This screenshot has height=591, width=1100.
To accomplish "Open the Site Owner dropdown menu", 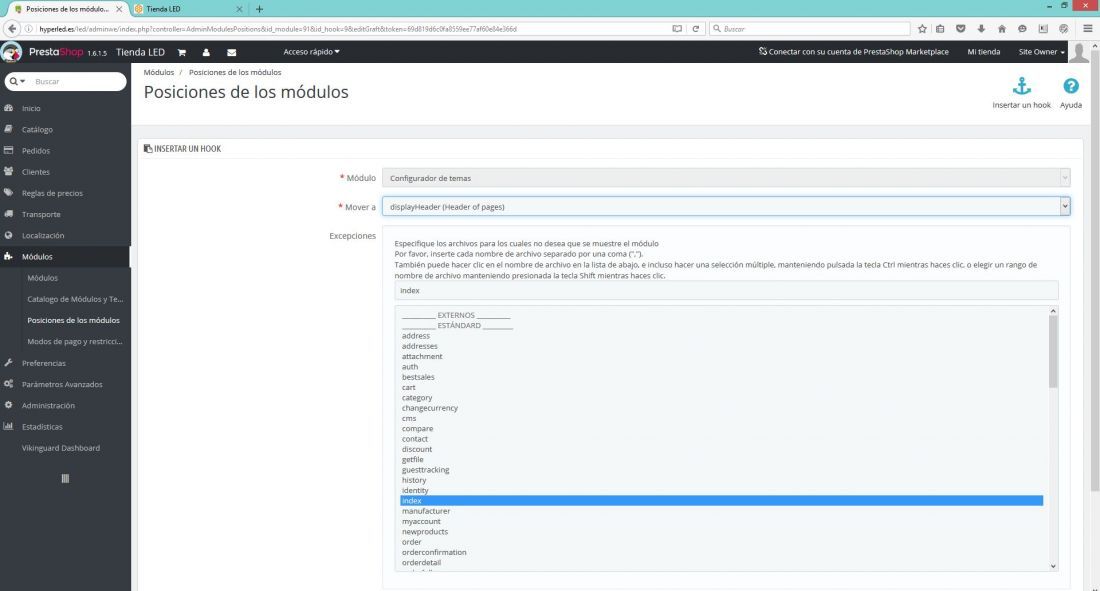I will click(1041, 52).
